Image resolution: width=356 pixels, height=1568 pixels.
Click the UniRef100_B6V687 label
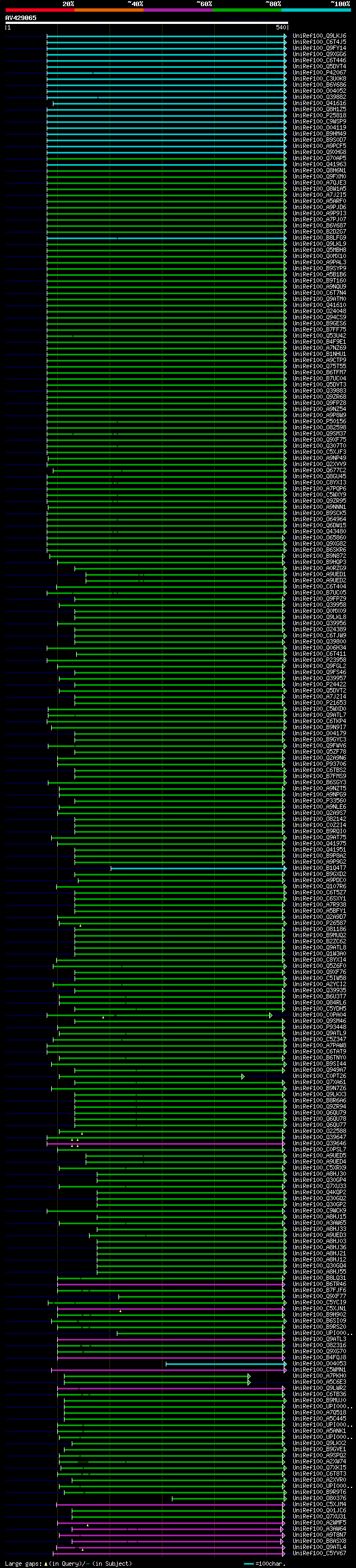click(319, 225)
